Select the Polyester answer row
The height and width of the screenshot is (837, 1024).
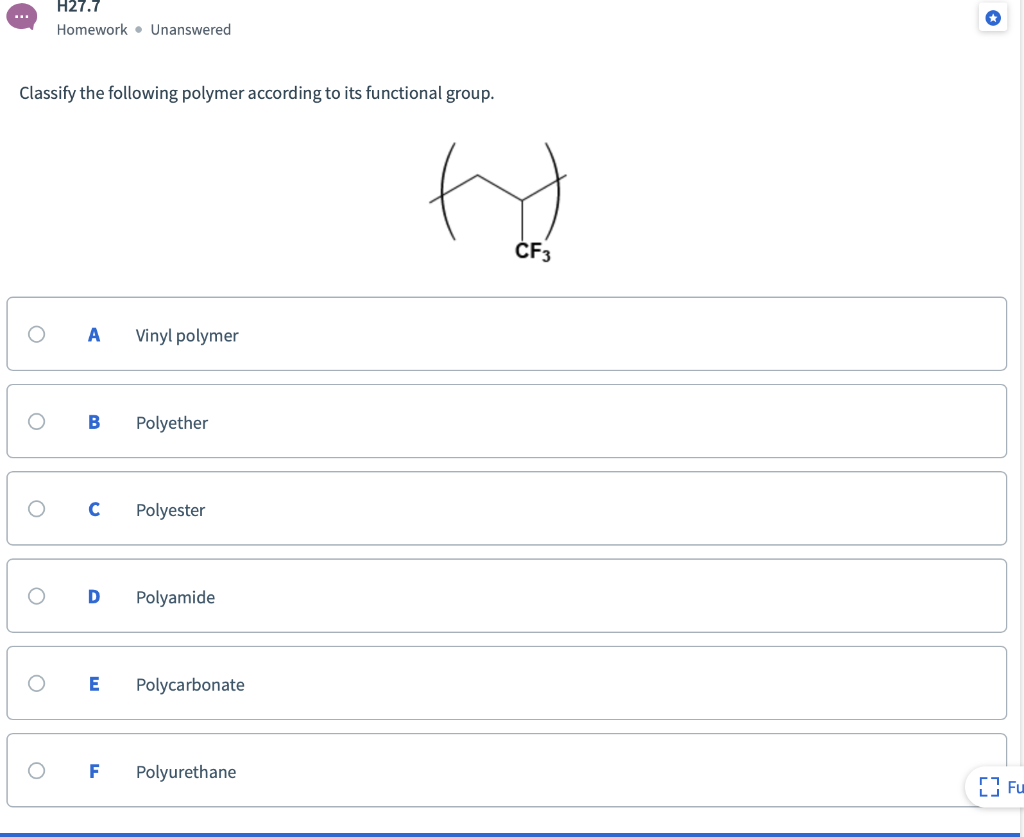(x=507, y=508)
